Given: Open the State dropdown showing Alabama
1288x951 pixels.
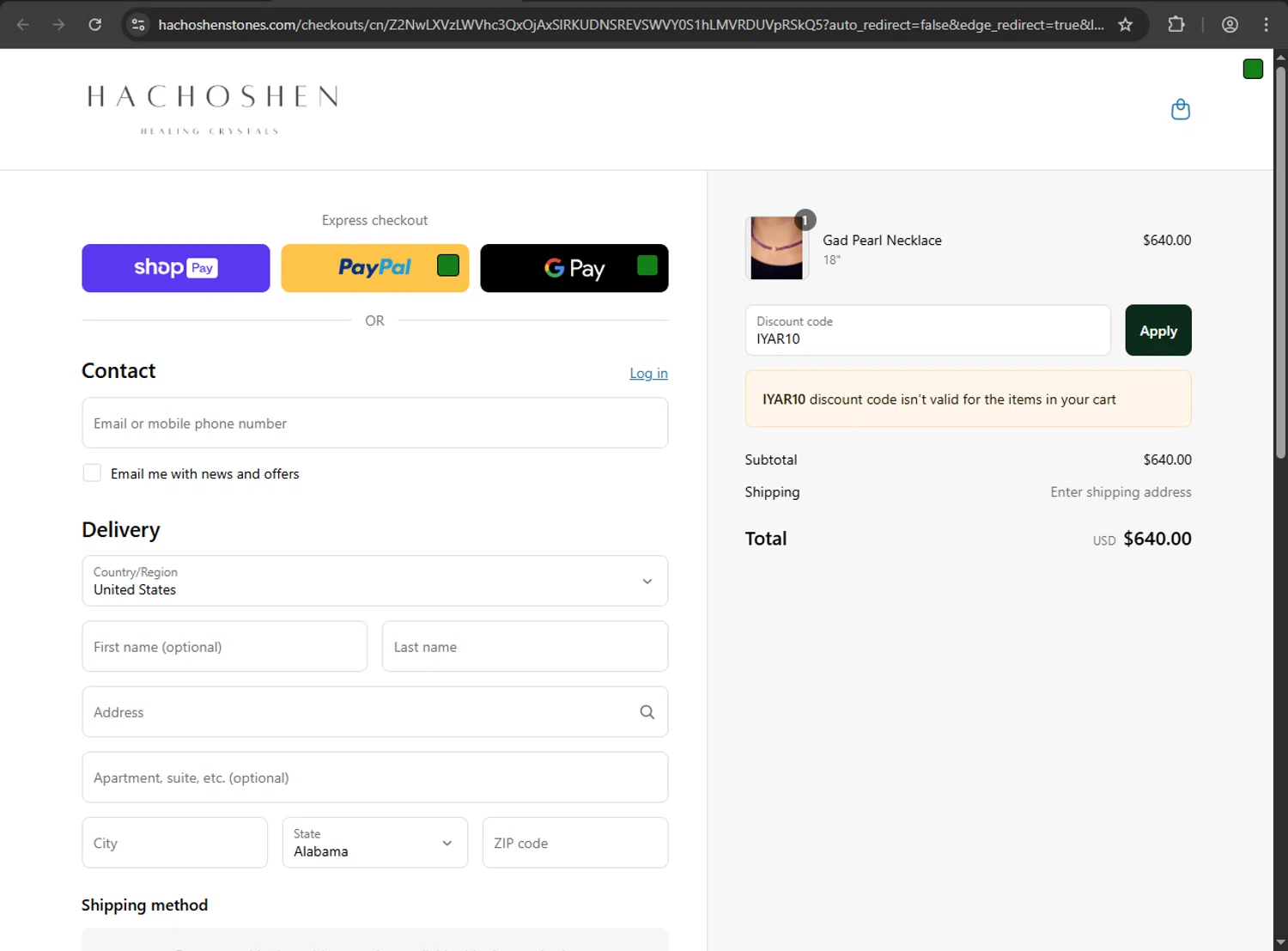Looking at the screenshot, I should [x=375, y=843].
